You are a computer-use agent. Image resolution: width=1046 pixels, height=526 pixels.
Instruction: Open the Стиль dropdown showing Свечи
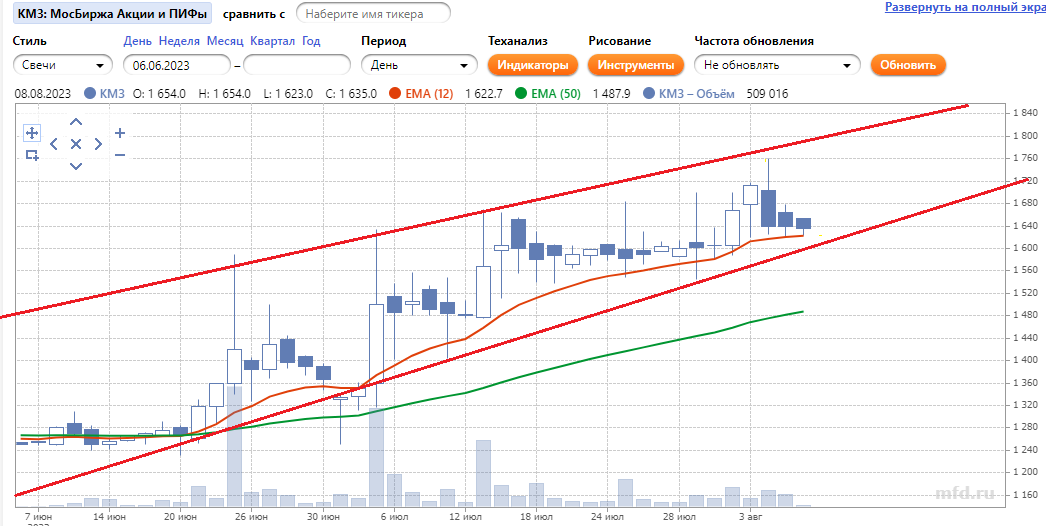[63, 65]
